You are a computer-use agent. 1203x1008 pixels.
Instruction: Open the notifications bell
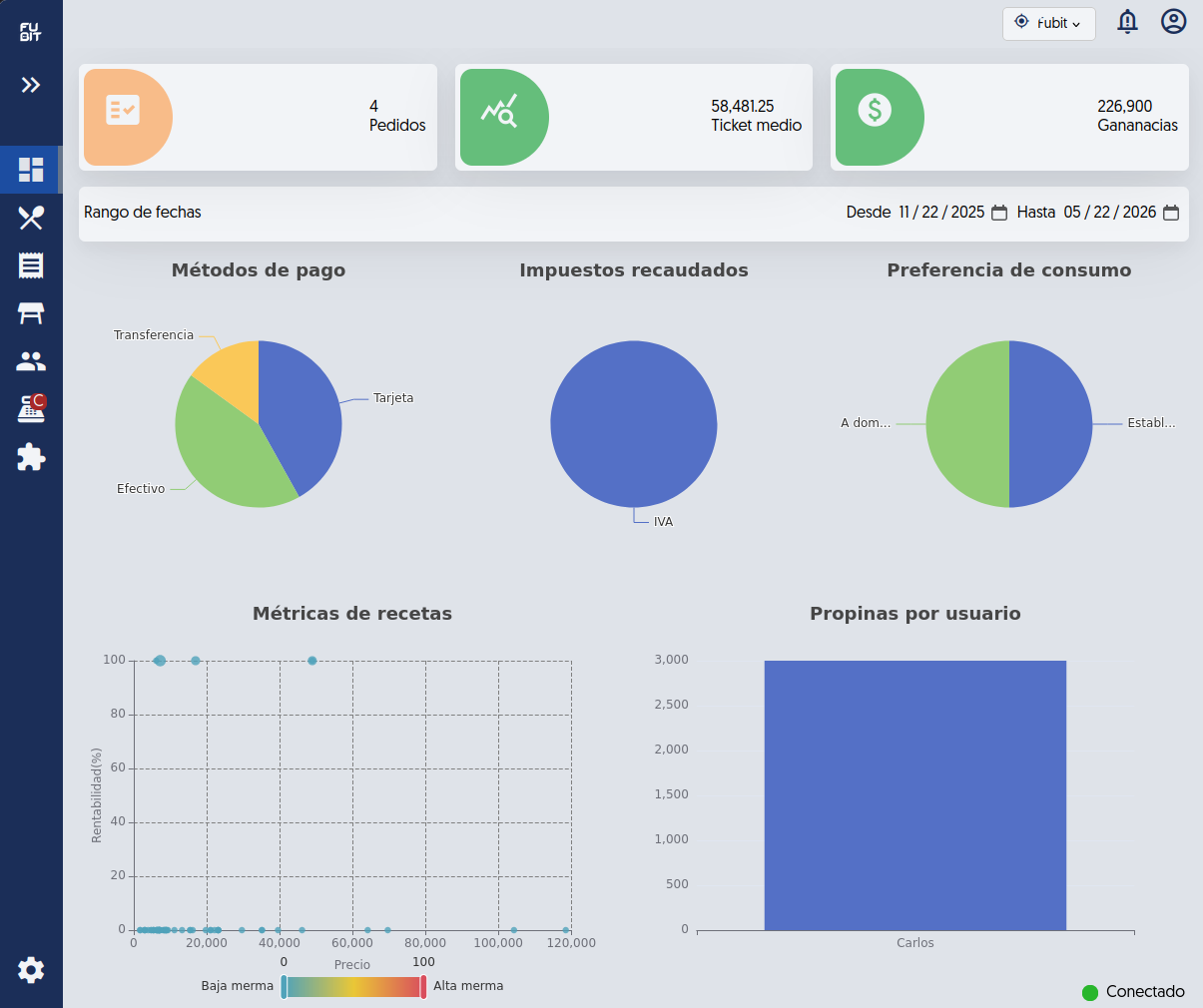click(1127, 22)
